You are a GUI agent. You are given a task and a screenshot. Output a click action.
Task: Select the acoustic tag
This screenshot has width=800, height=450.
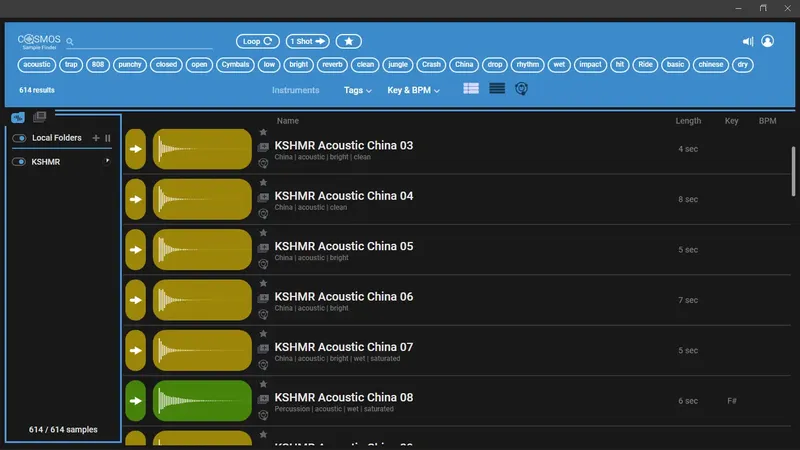click(x=37, y=65)
